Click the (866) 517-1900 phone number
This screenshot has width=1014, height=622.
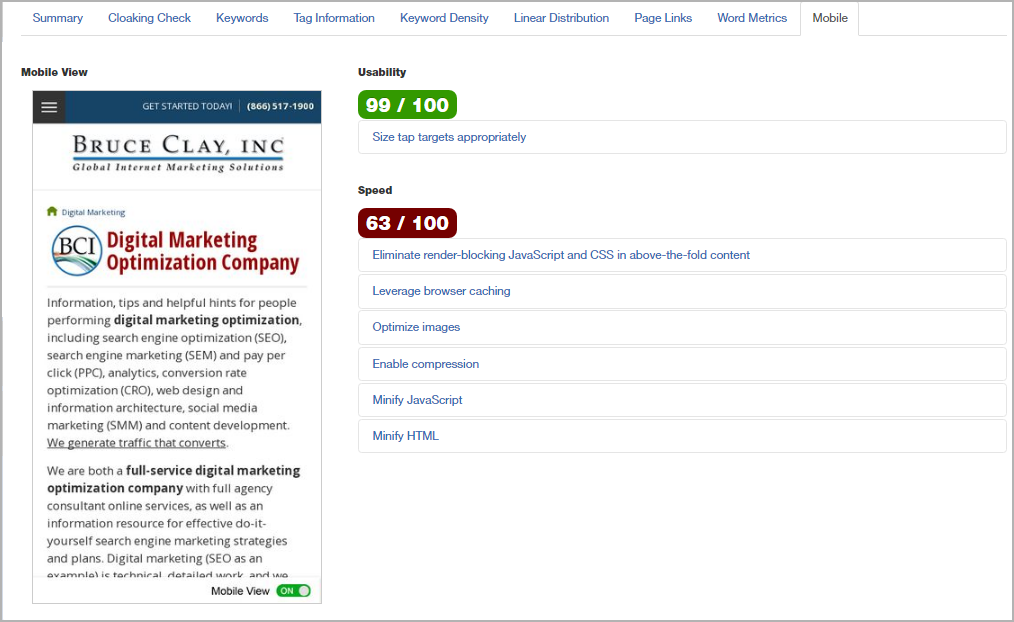point(280,106)
